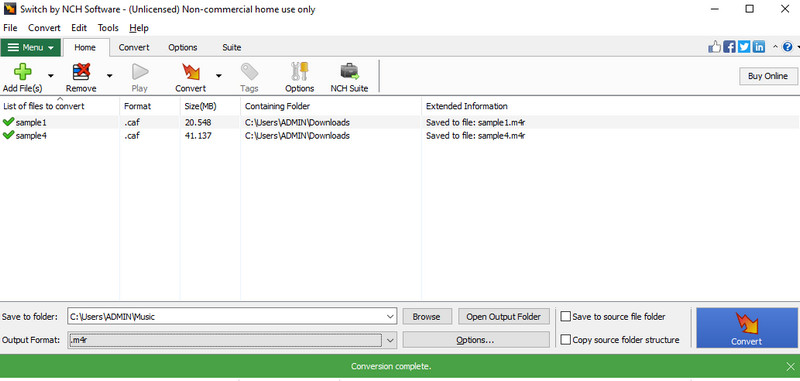Image resolution: width=800 pixels, height=381 pixels.
Task: Click the Tags toolbar icon
Action: [249, 72]
